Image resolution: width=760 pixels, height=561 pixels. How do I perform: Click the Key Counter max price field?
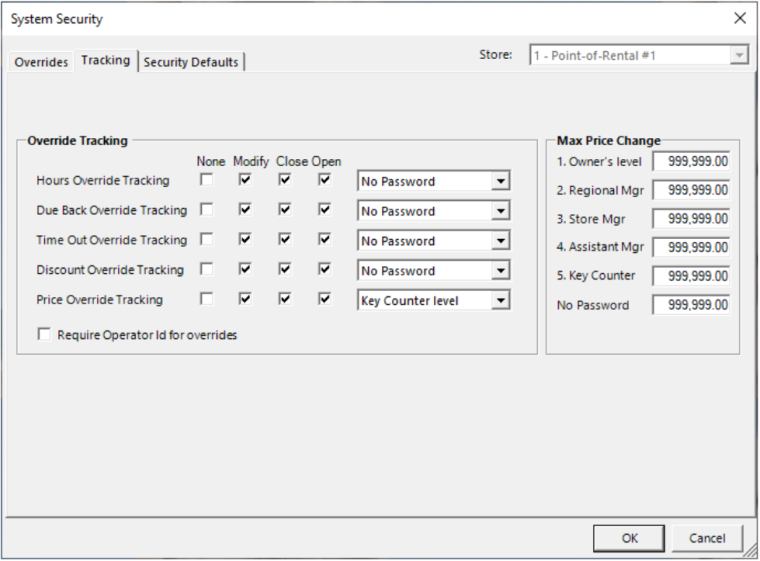point(691,276)
